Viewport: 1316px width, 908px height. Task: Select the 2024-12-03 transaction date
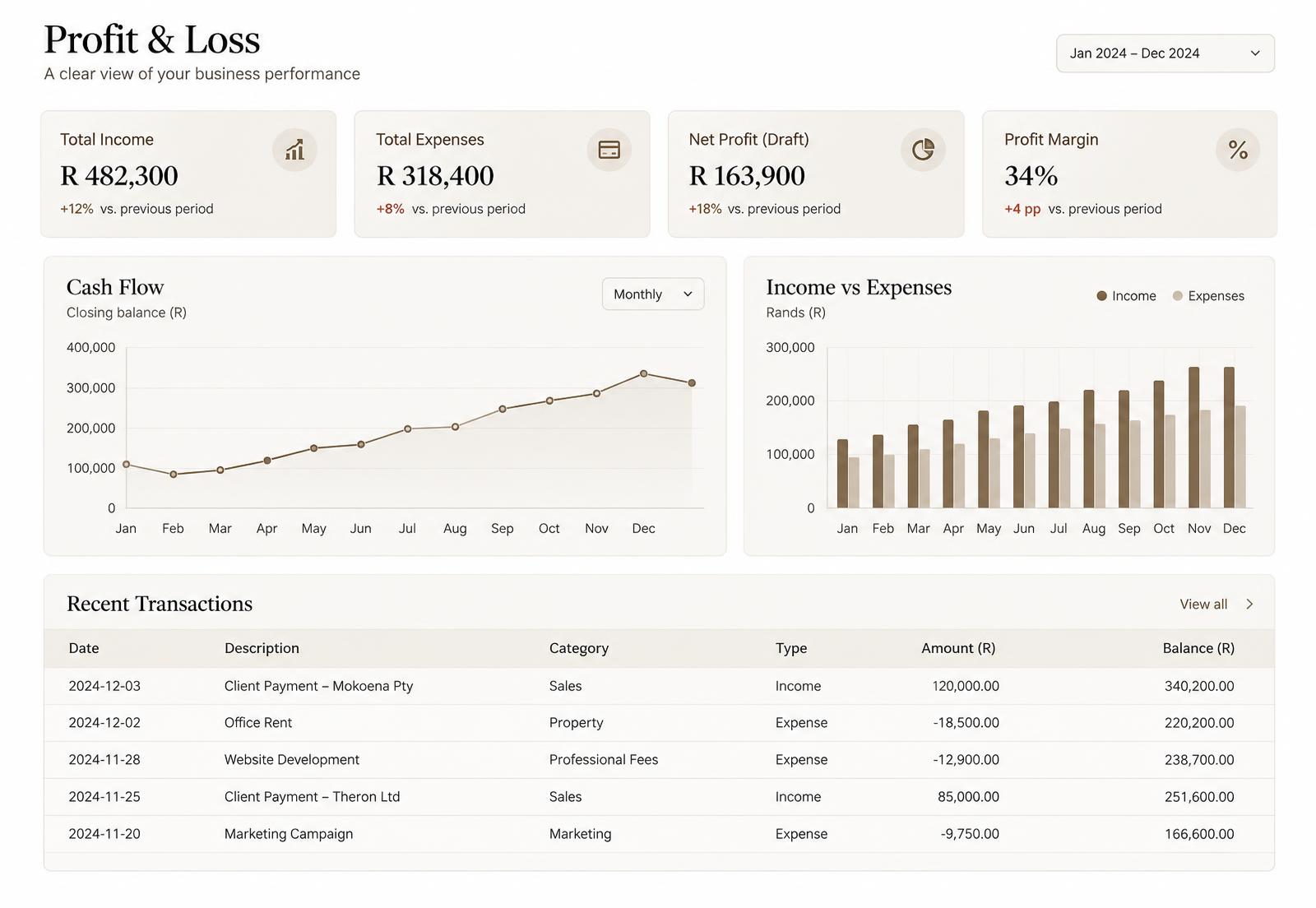pyautogui.click(x=104, y=686)
